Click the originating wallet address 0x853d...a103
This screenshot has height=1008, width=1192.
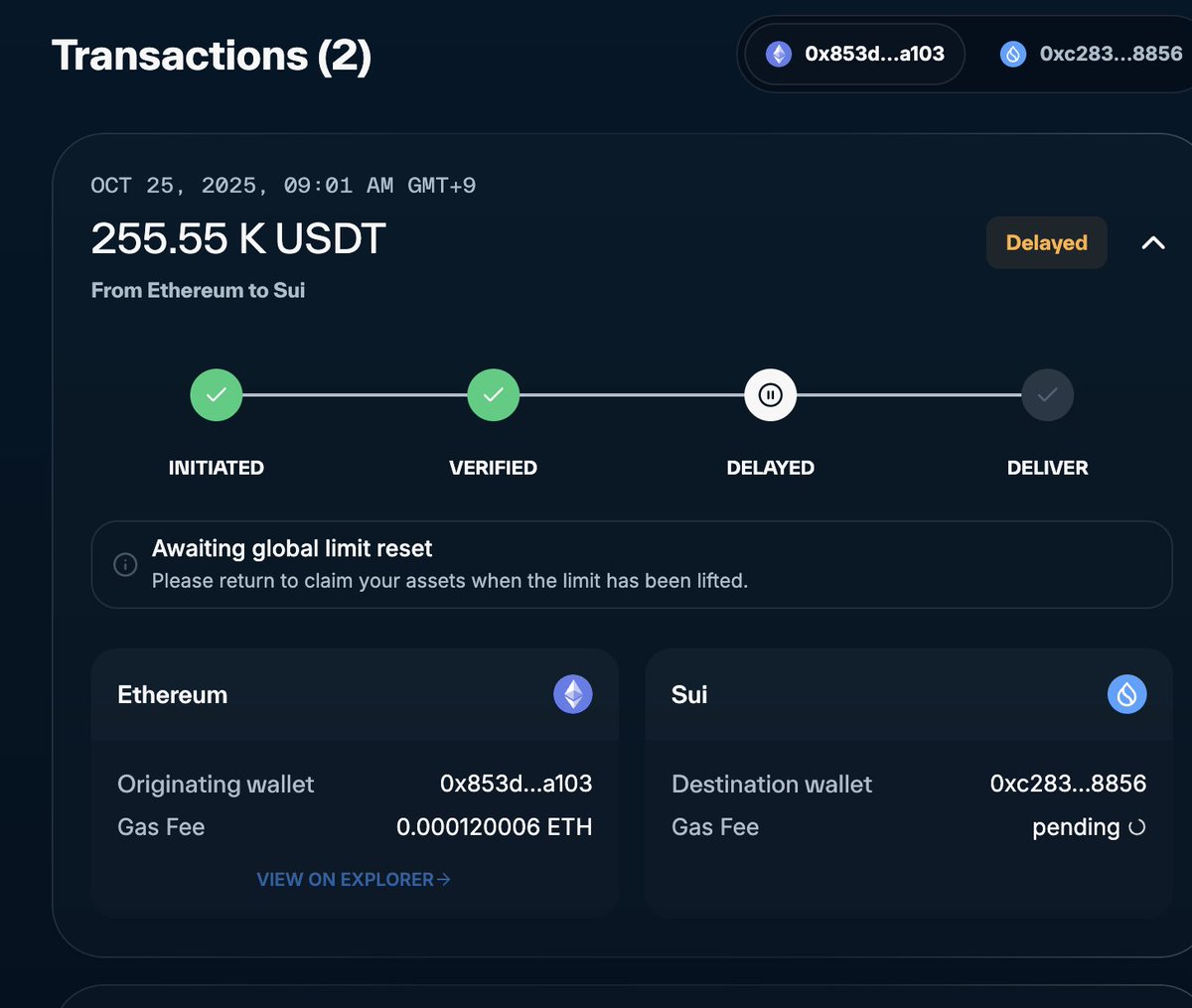[516, 784]
